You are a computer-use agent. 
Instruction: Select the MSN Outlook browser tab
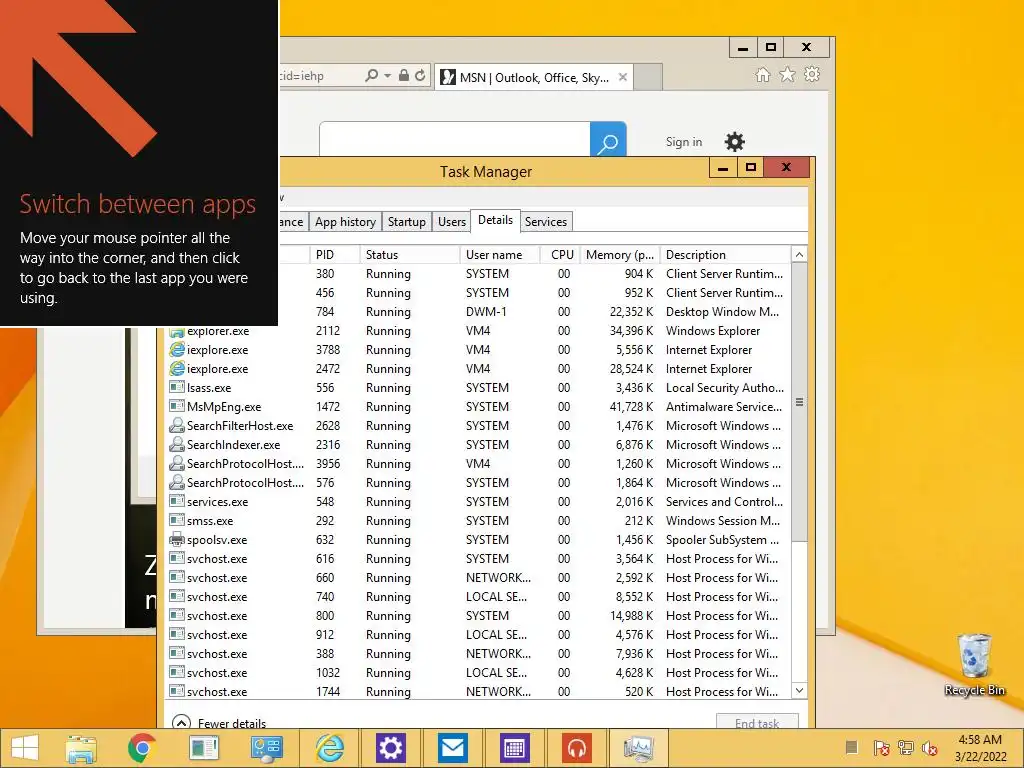pos(534,78)
